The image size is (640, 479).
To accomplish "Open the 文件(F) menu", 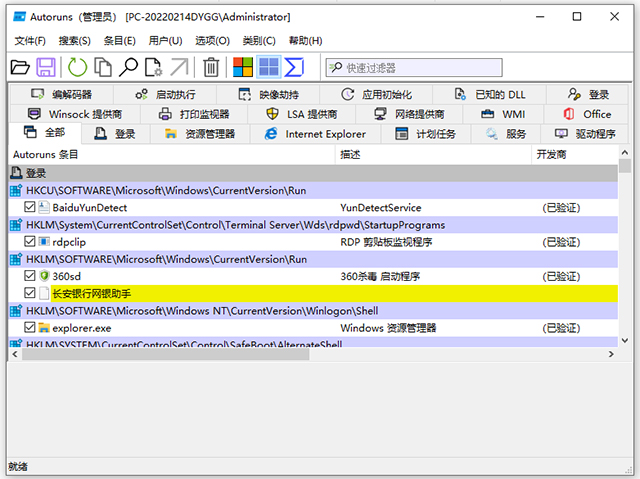I will tap(30, 41).
